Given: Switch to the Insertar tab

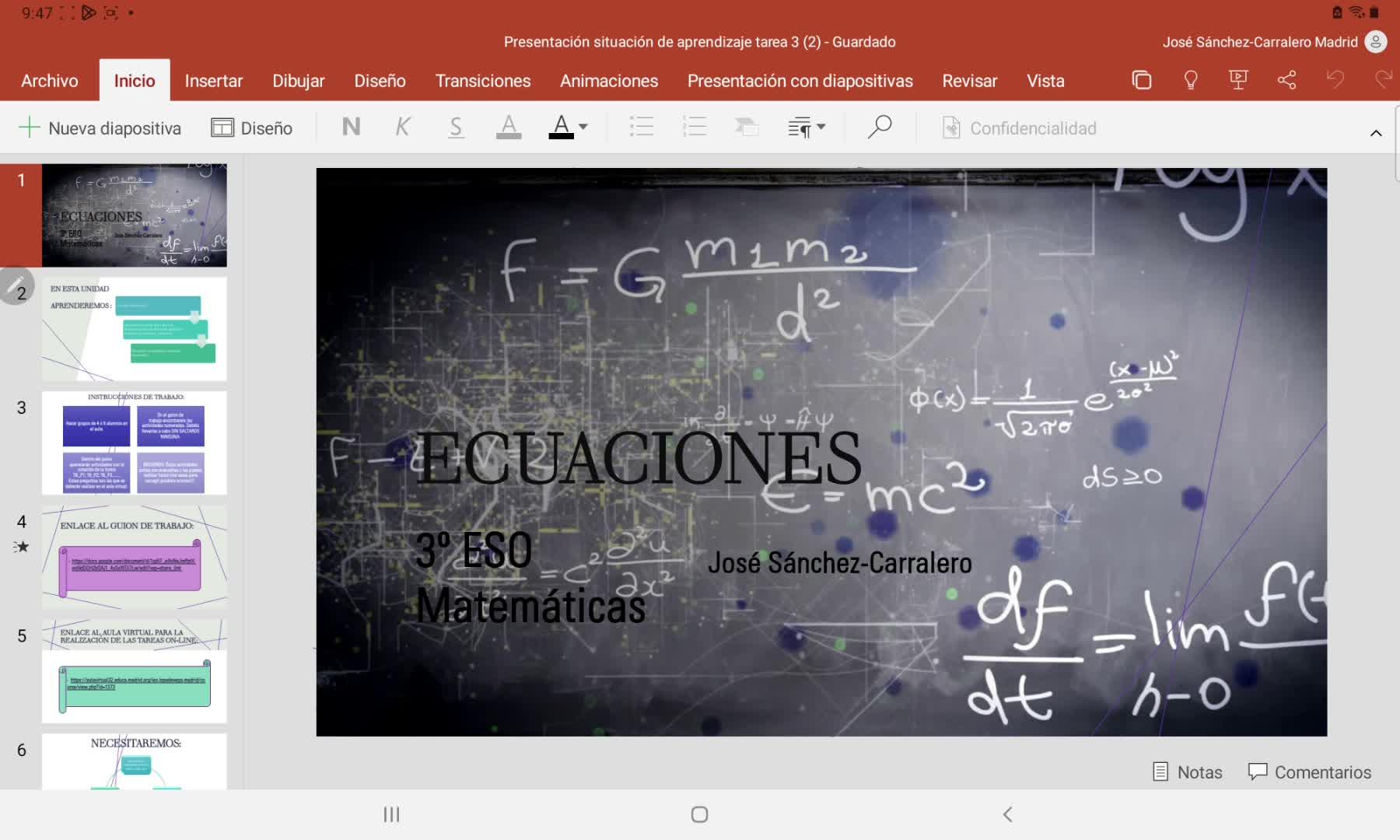Looking at the screenshot, I should pyautogui.click(x=214, y=81).
